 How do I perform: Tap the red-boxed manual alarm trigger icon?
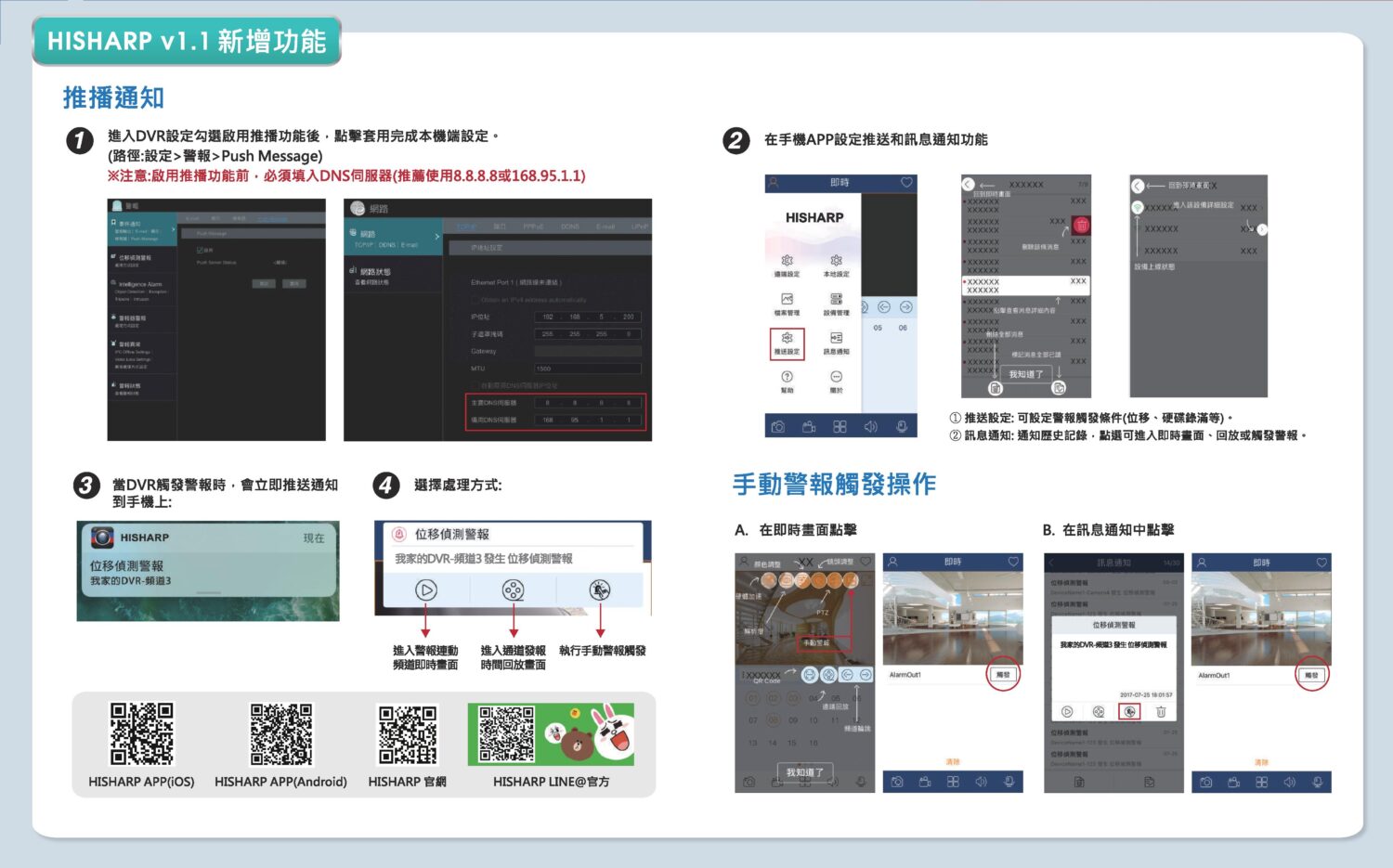[1129, 711]
